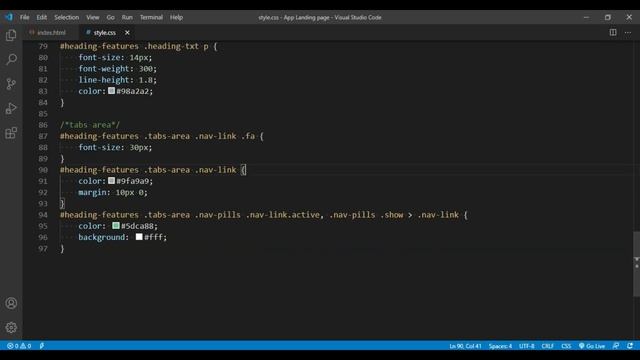Switch to the index.html tab

[51, 33]
